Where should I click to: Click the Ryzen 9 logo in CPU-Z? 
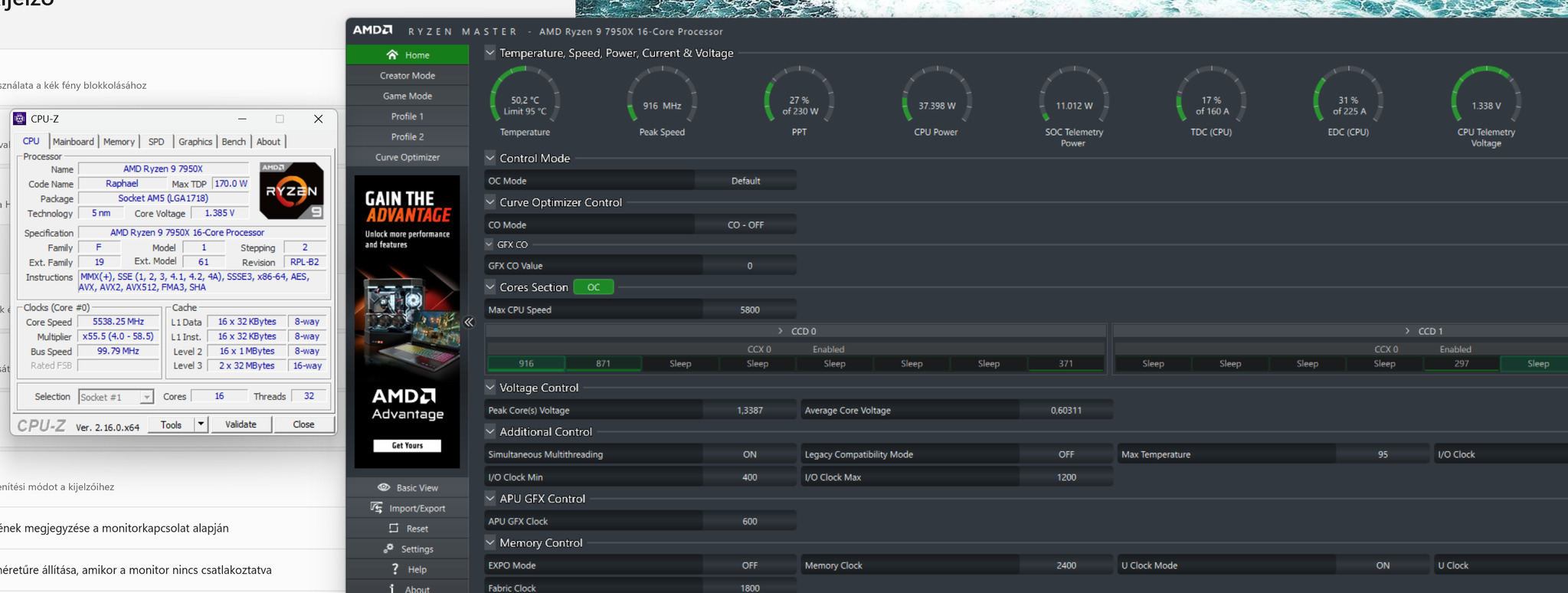tap(291, 191)
